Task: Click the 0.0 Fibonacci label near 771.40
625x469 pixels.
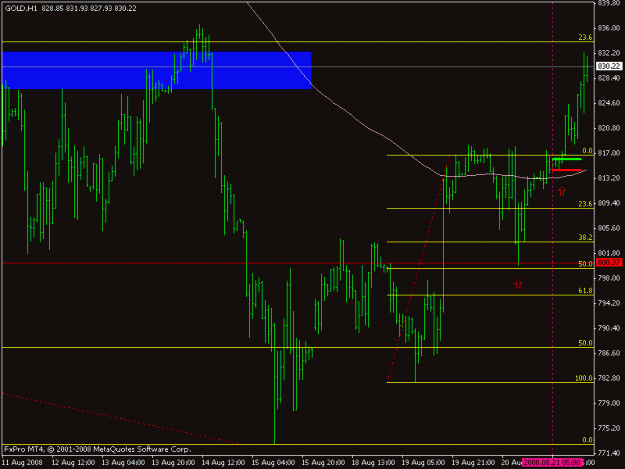Action: tap(588, 440)
